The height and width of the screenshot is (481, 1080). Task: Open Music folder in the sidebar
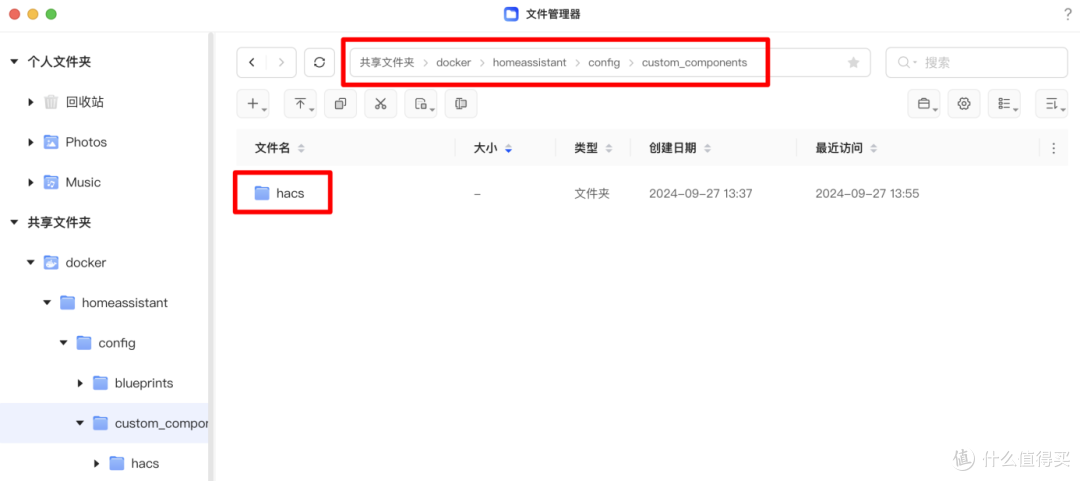[72, 183]
